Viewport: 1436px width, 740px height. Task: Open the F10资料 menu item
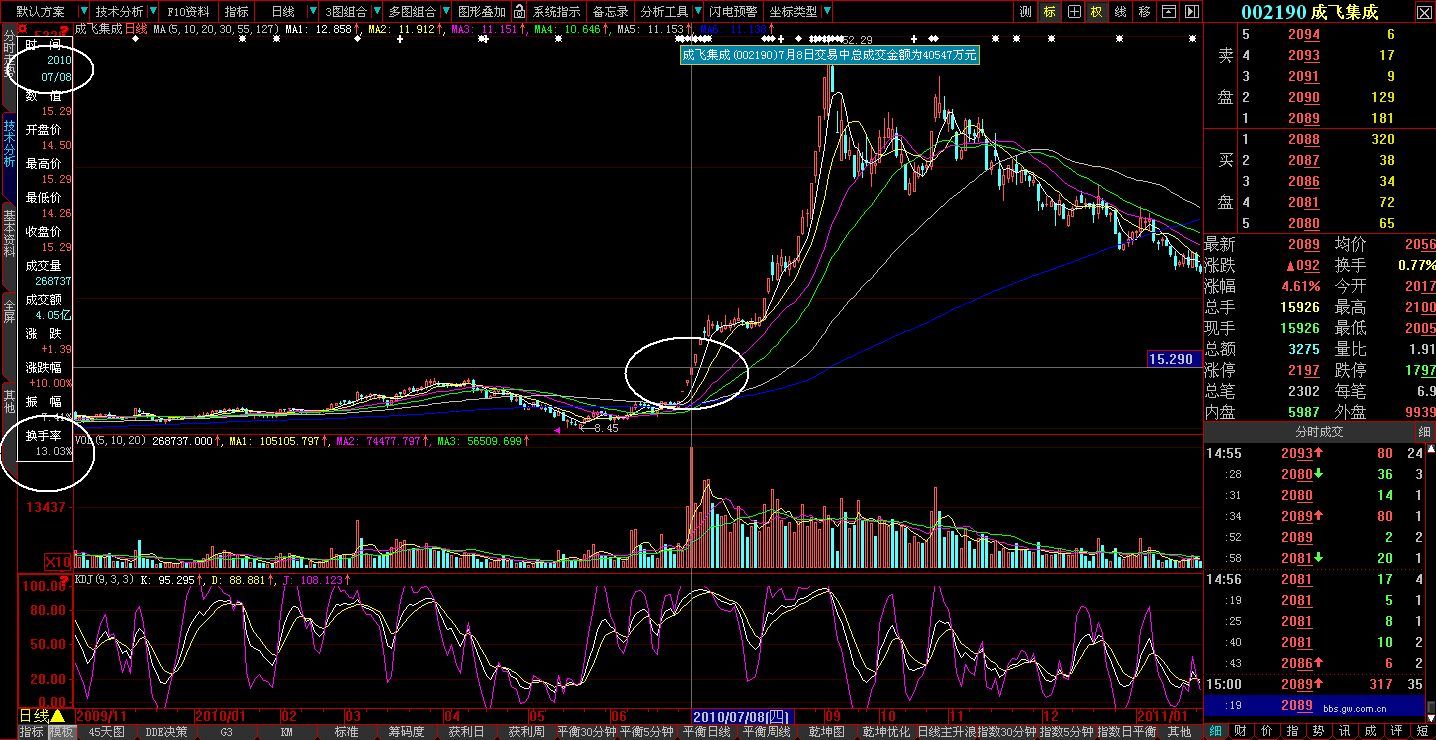tap(188, 12)
